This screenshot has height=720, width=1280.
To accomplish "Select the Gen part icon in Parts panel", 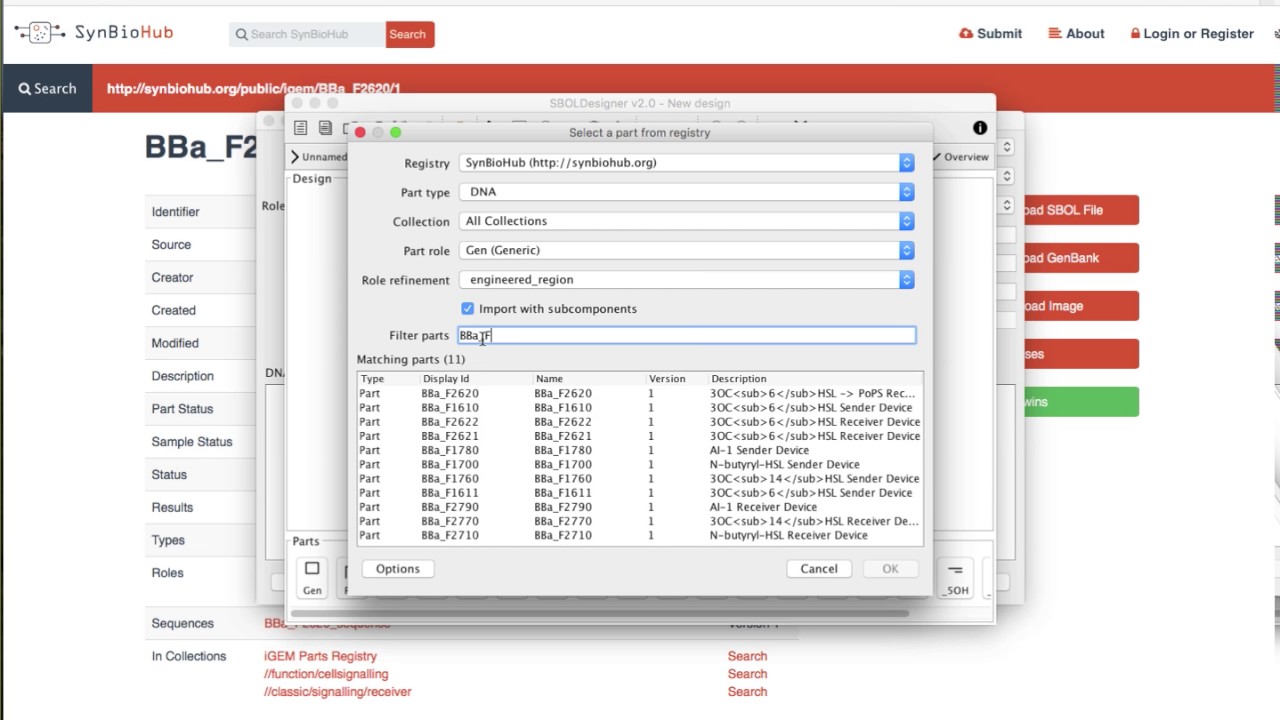I will click(x=312, y=578).
